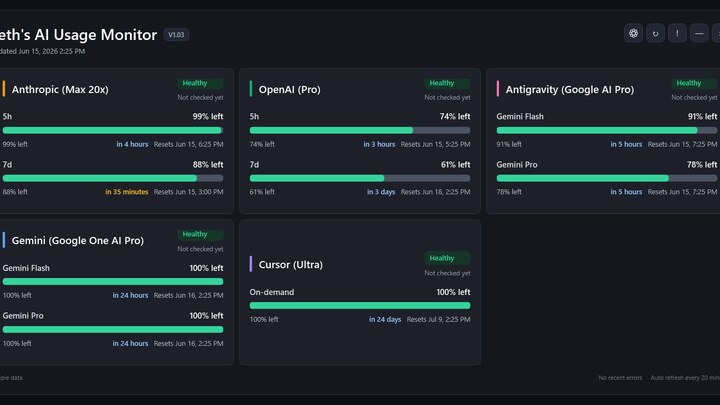Click 'Resets Jun 15, 6:25 PM' text

click(189, 144)
